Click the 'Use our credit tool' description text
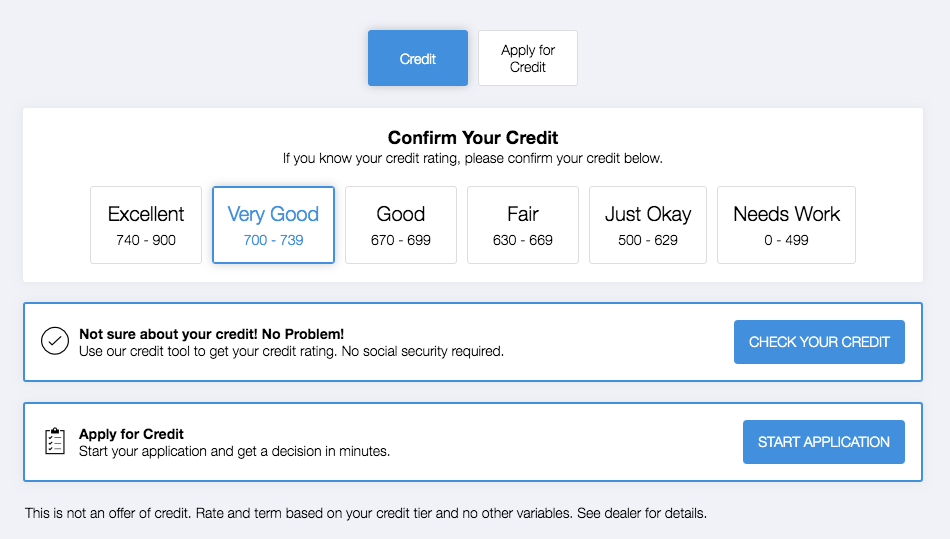950x539 pixels. tap(291, 351)
